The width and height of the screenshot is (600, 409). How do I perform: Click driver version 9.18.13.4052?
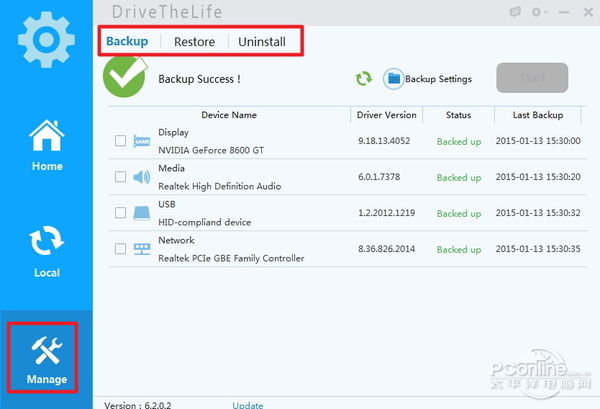(x=384, y=141)
